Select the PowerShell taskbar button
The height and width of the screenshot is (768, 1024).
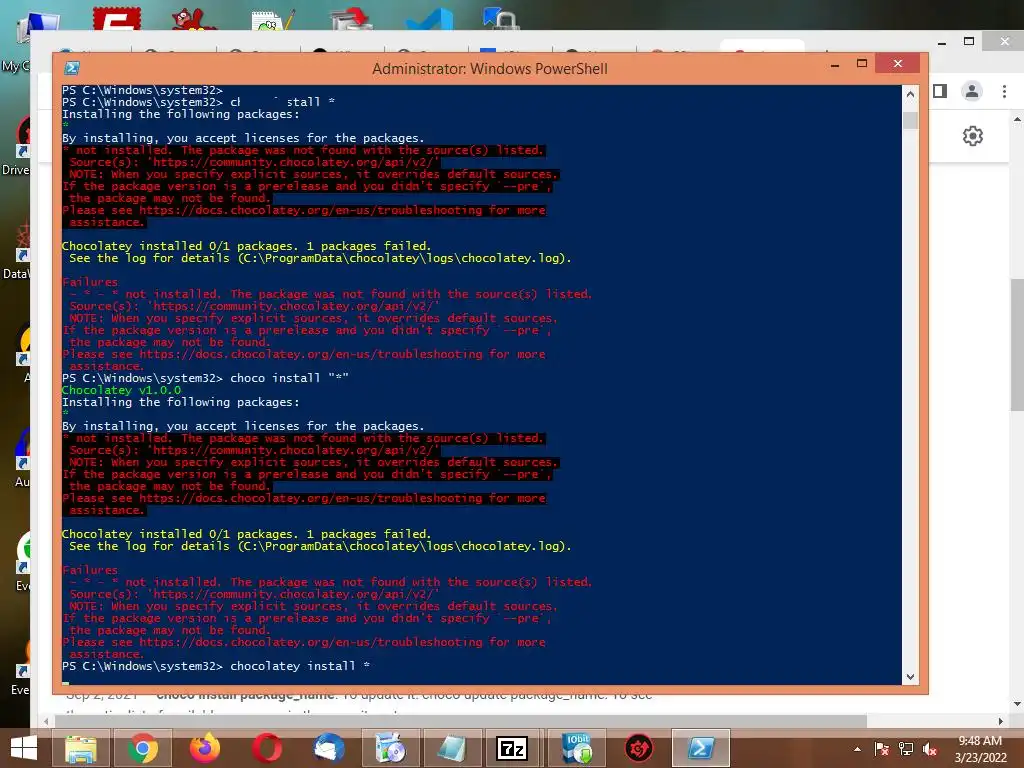point(701,748)
